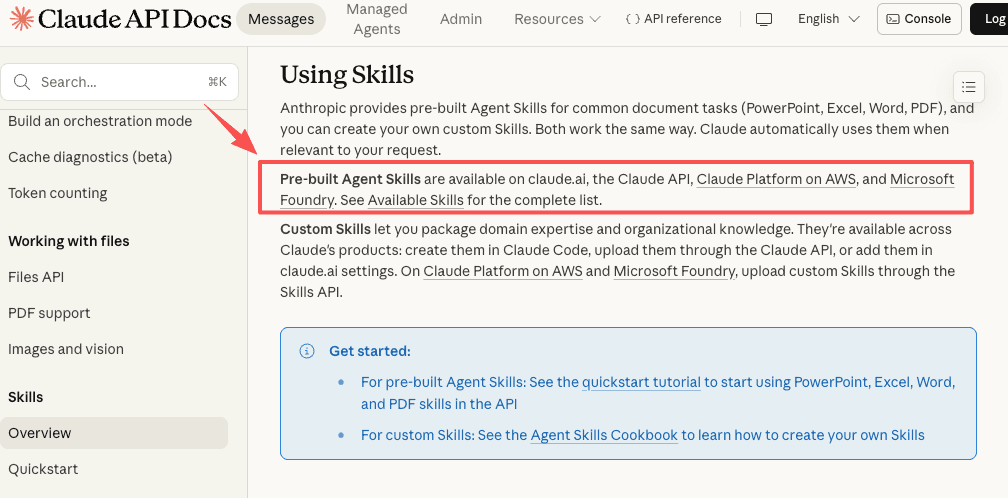This screenshot has height=498, width=1008.
Task: Follow Claude Platform on AWS link in Custom Skills paragraph
Action: 503,271
